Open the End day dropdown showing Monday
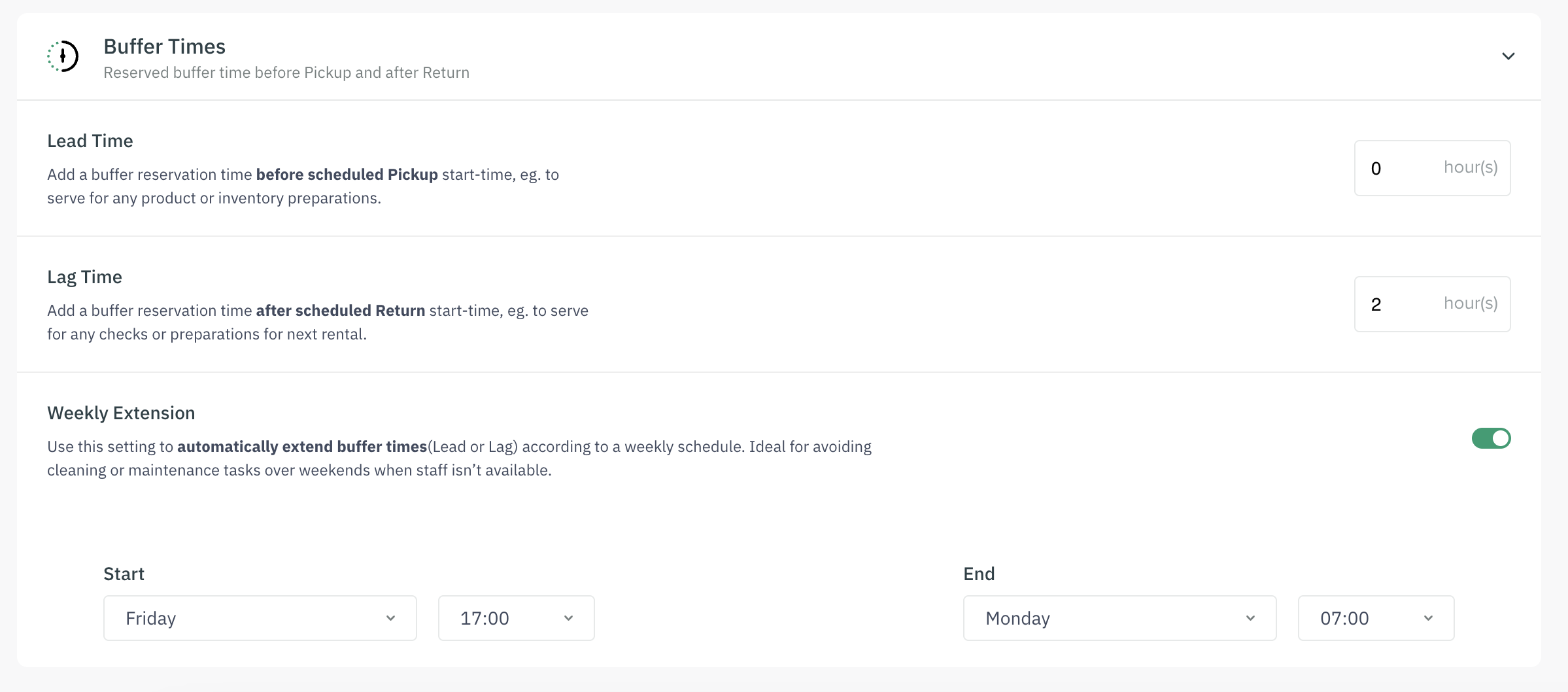 click(x=1119, y=618)
